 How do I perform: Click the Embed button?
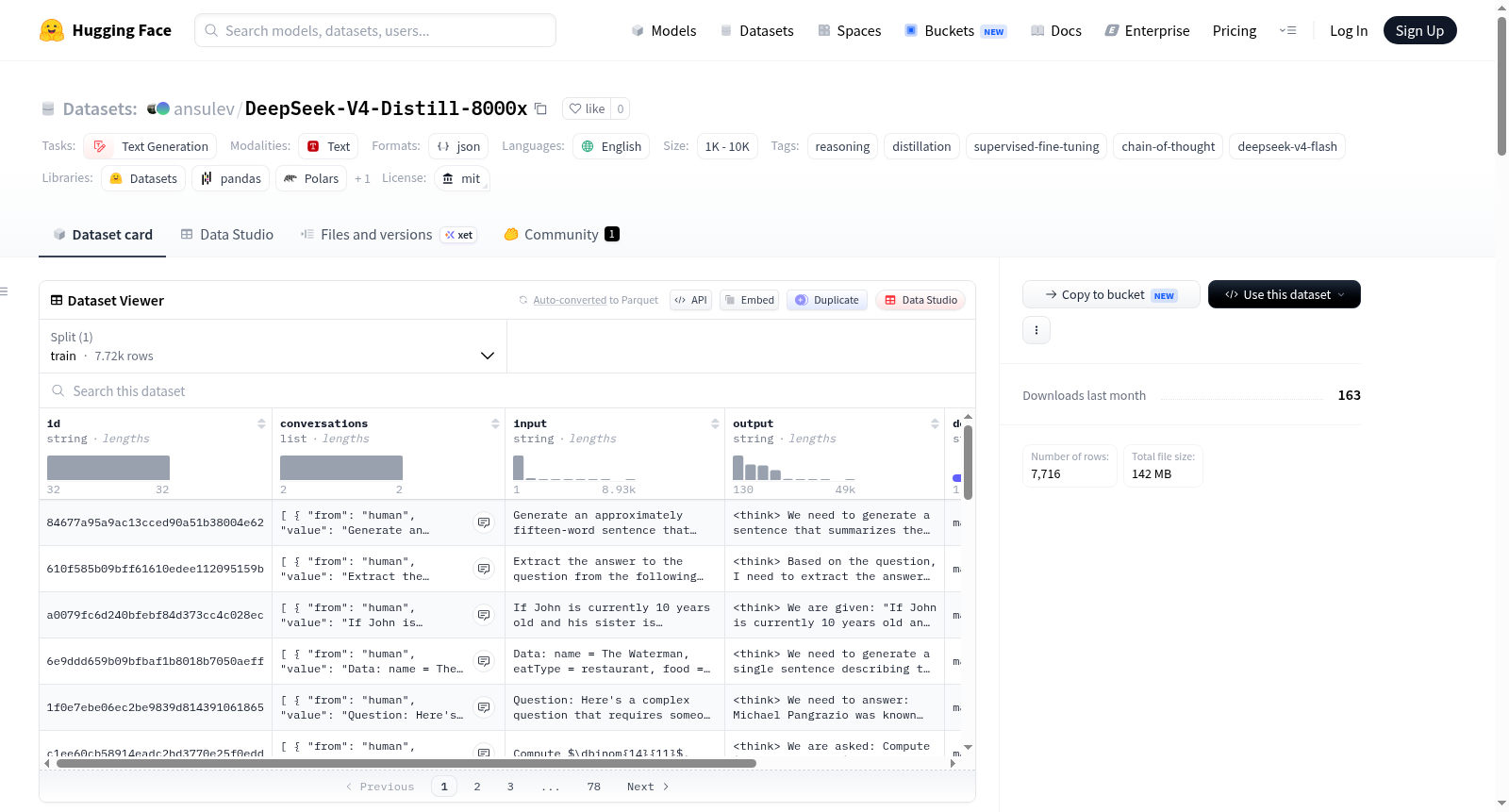(x=749, y=300)
